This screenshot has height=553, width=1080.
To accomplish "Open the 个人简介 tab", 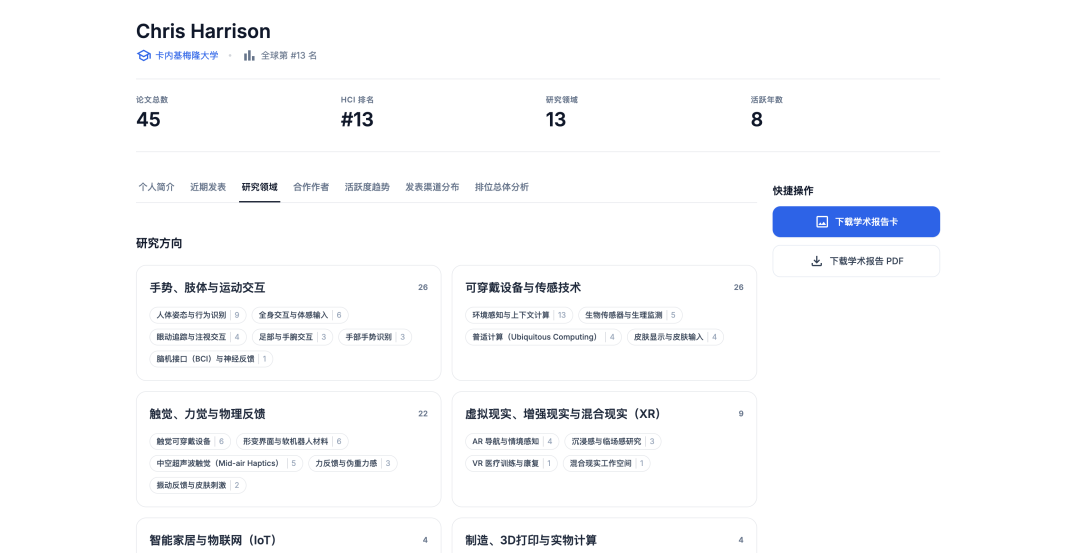I will point(156,187).
